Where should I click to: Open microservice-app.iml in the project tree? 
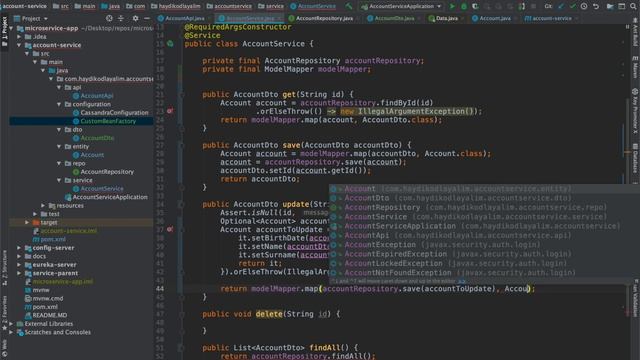point(63,282)
